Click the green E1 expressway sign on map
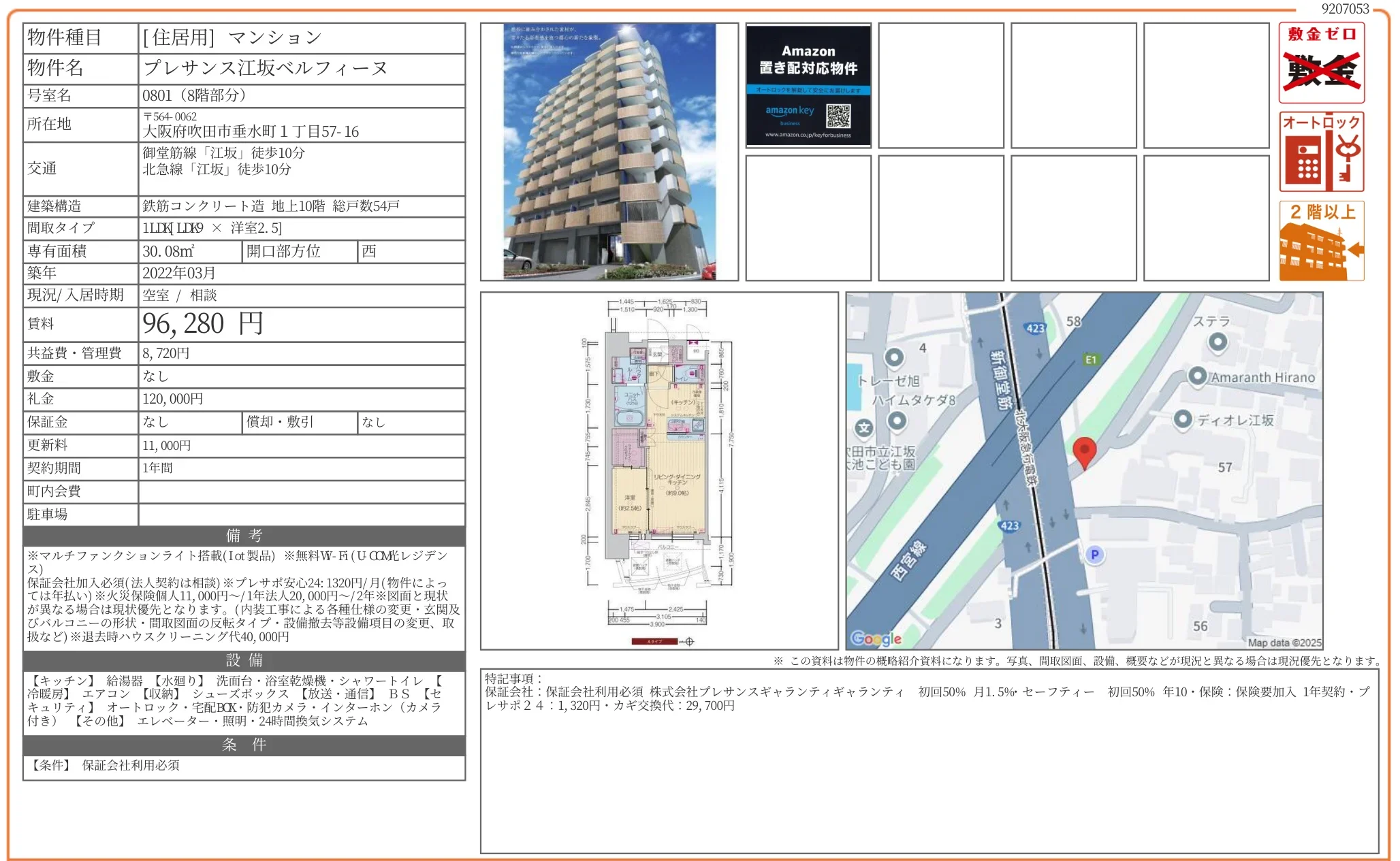 pos(1091,359)
